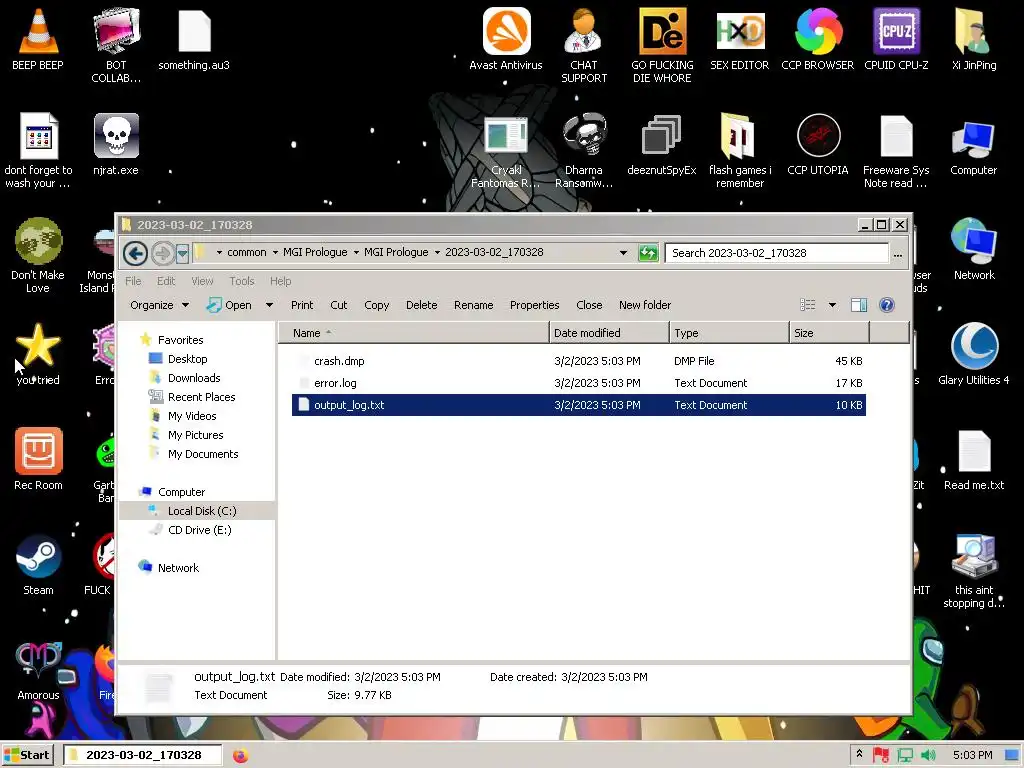Click the deeznutSpyEx desktop icon
This screenshot has width=1024, height=768.
pos(662,144)
